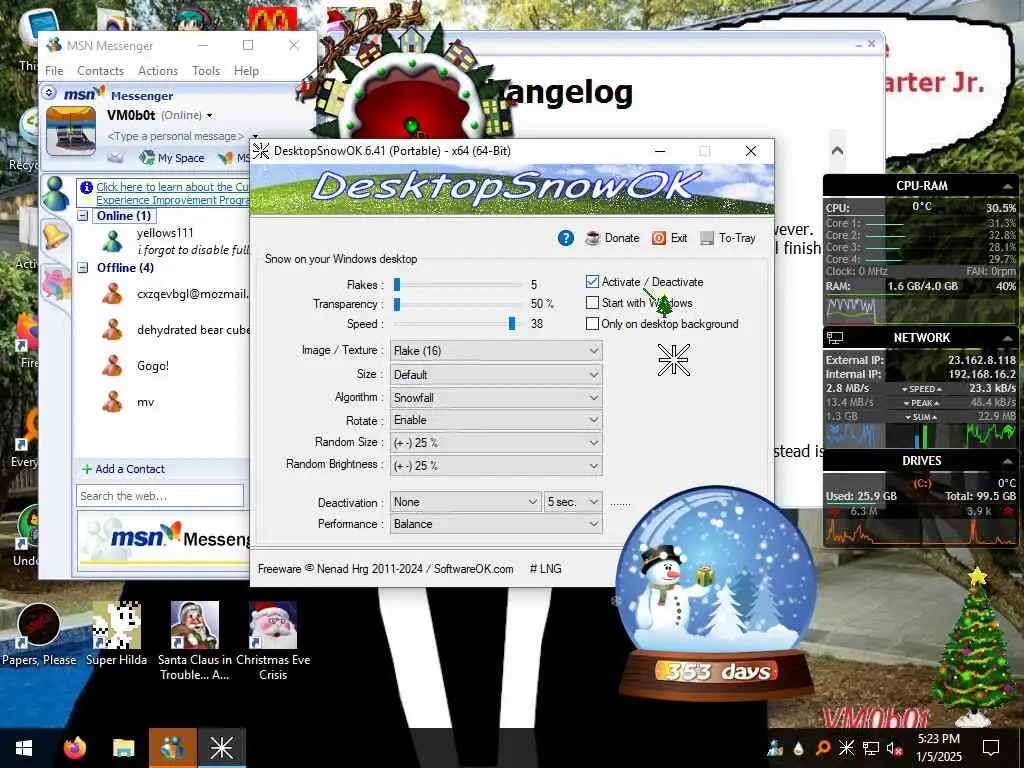
Task: Click the muted volume icon in system tray
Action: click(895, 748)
